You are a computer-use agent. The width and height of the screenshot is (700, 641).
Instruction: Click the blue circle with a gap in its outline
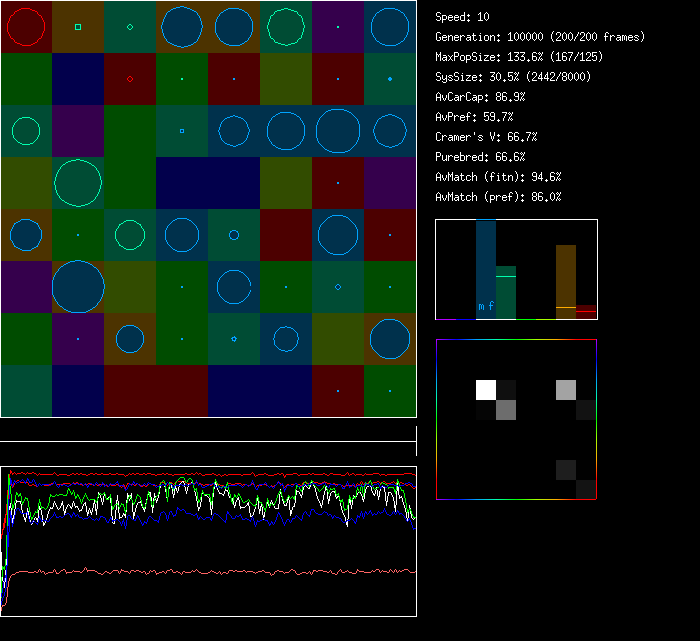[234, 287]
